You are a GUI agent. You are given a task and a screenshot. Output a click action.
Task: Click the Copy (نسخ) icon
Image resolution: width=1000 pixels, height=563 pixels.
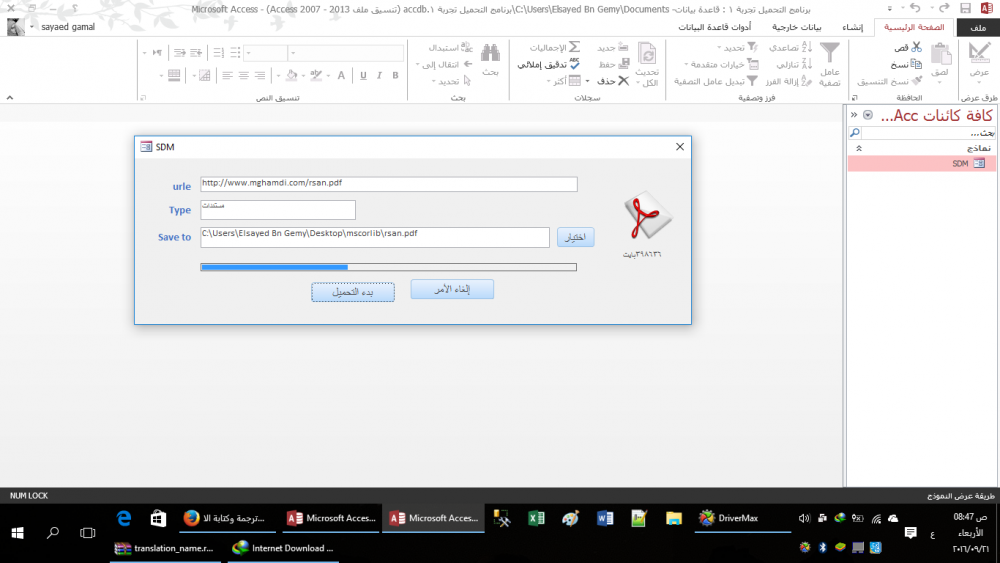916,64
